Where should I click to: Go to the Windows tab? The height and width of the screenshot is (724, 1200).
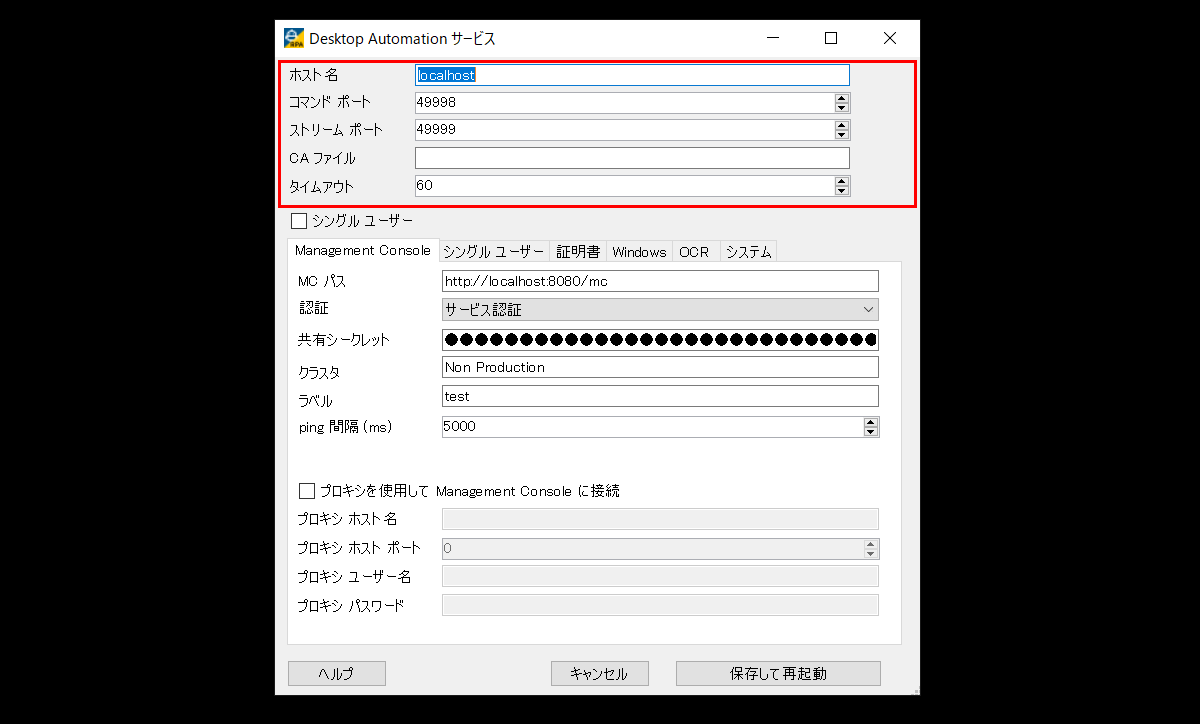coord(639,252)
